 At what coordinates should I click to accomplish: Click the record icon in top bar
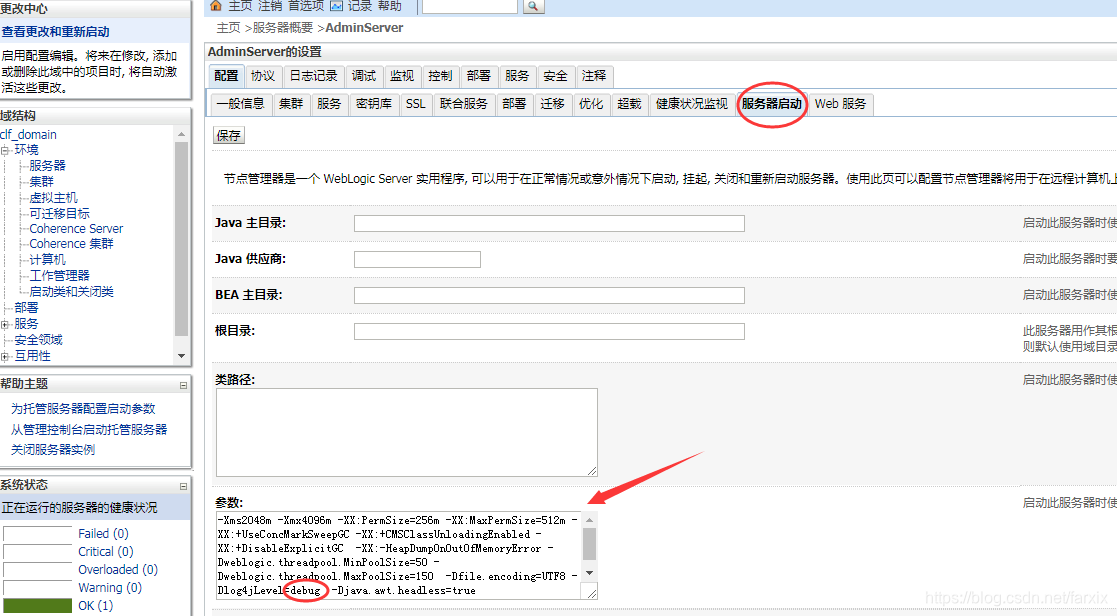(336, 6)
